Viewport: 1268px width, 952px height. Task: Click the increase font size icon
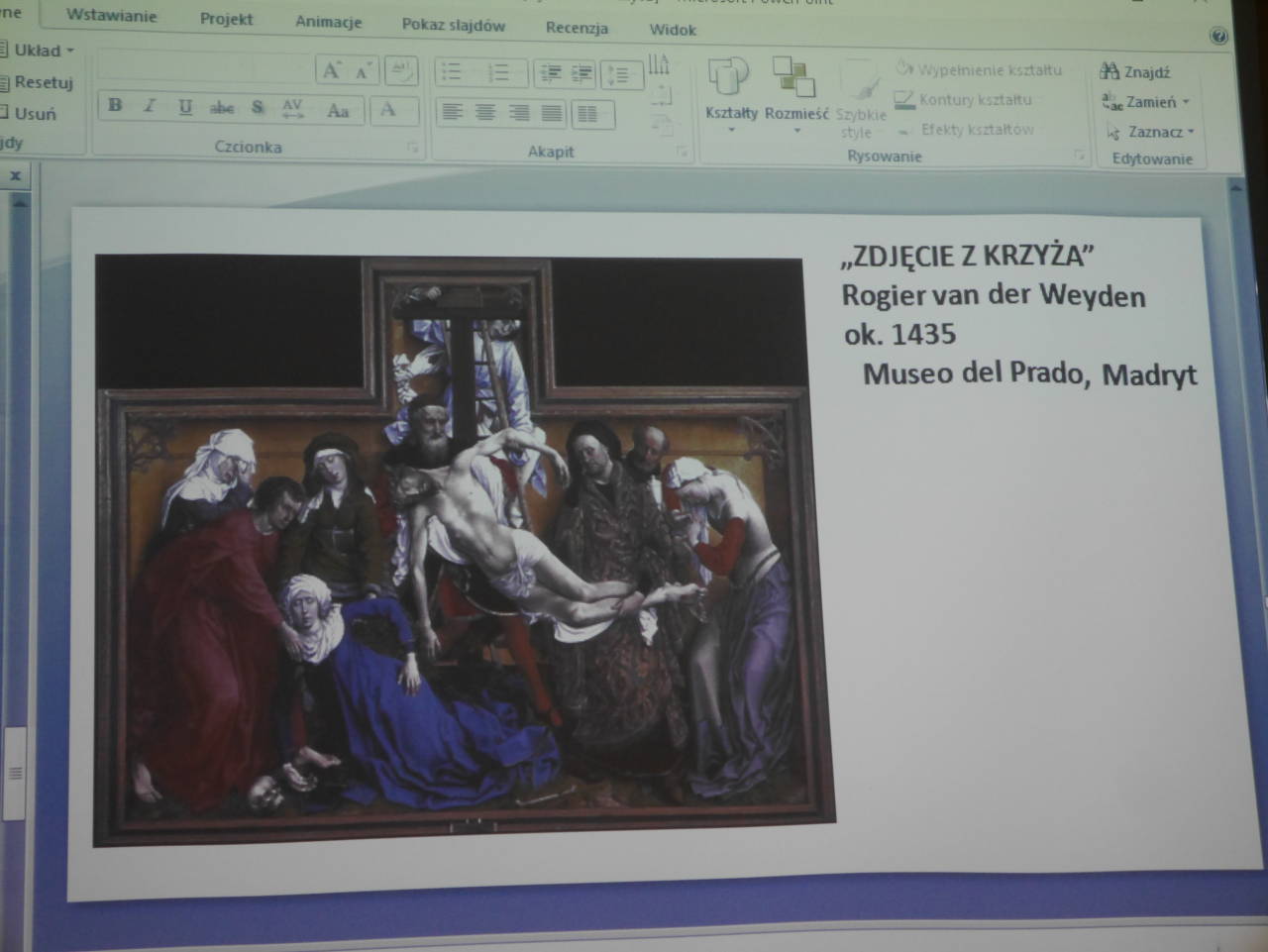tap(332, 70)
